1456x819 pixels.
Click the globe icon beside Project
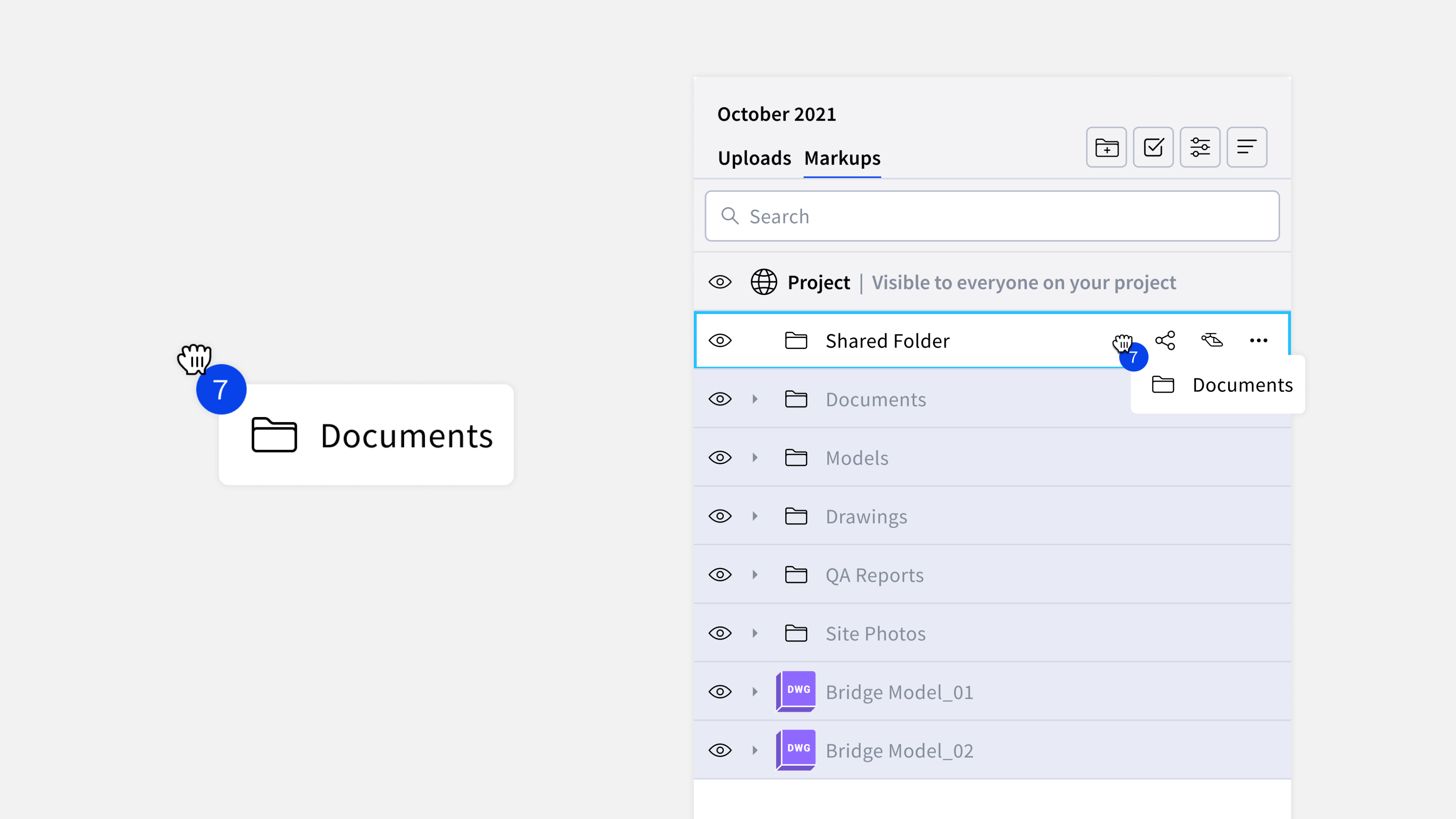[764, 282]
